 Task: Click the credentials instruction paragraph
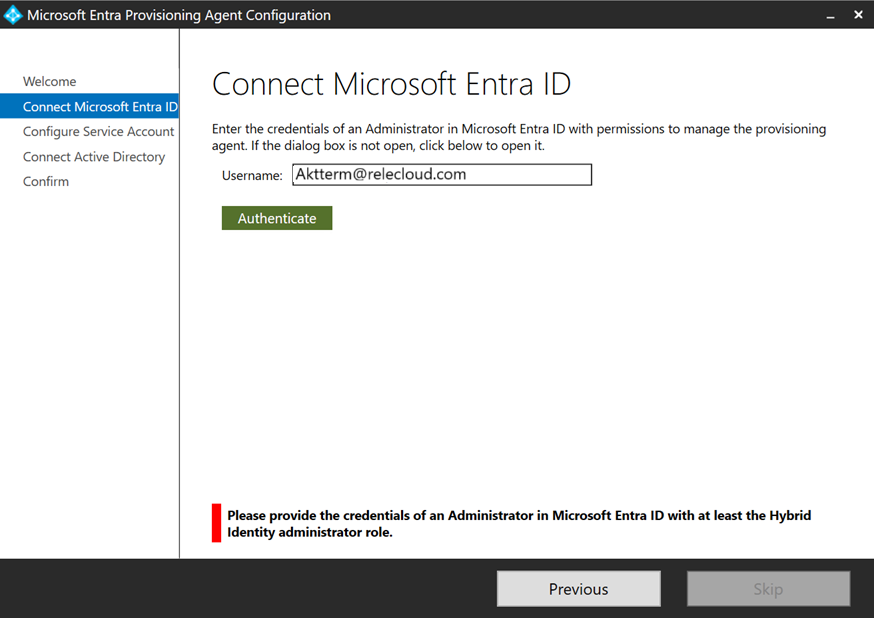tap(519, 137)
